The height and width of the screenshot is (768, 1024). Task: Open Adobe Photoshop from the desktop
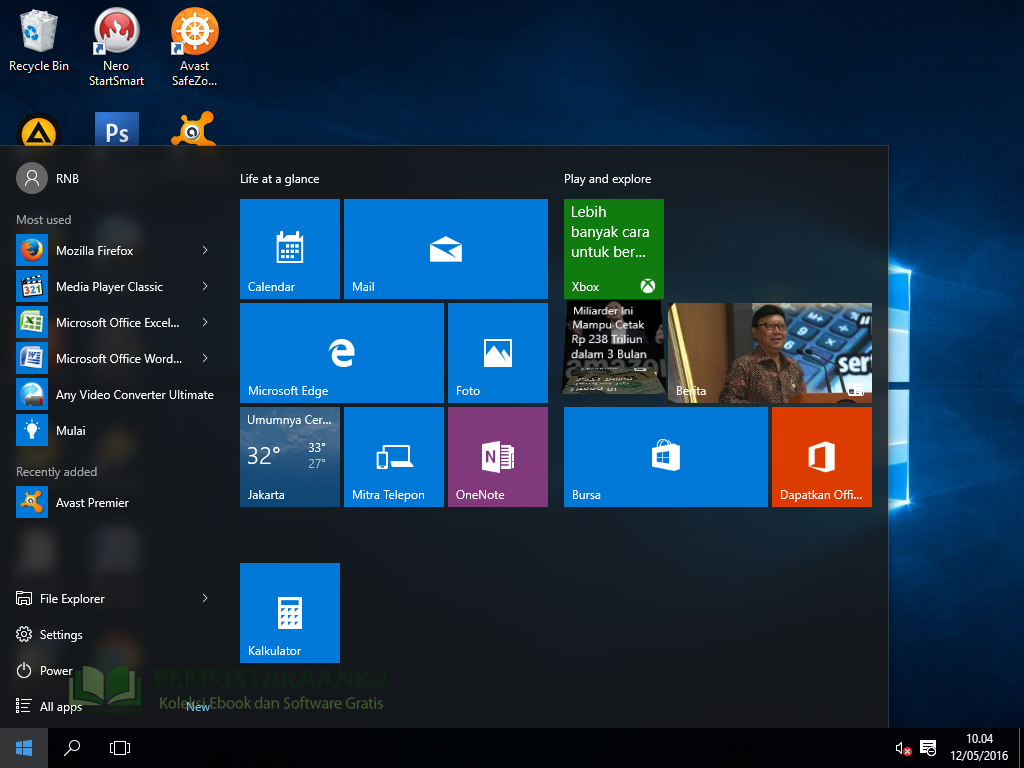116,129
